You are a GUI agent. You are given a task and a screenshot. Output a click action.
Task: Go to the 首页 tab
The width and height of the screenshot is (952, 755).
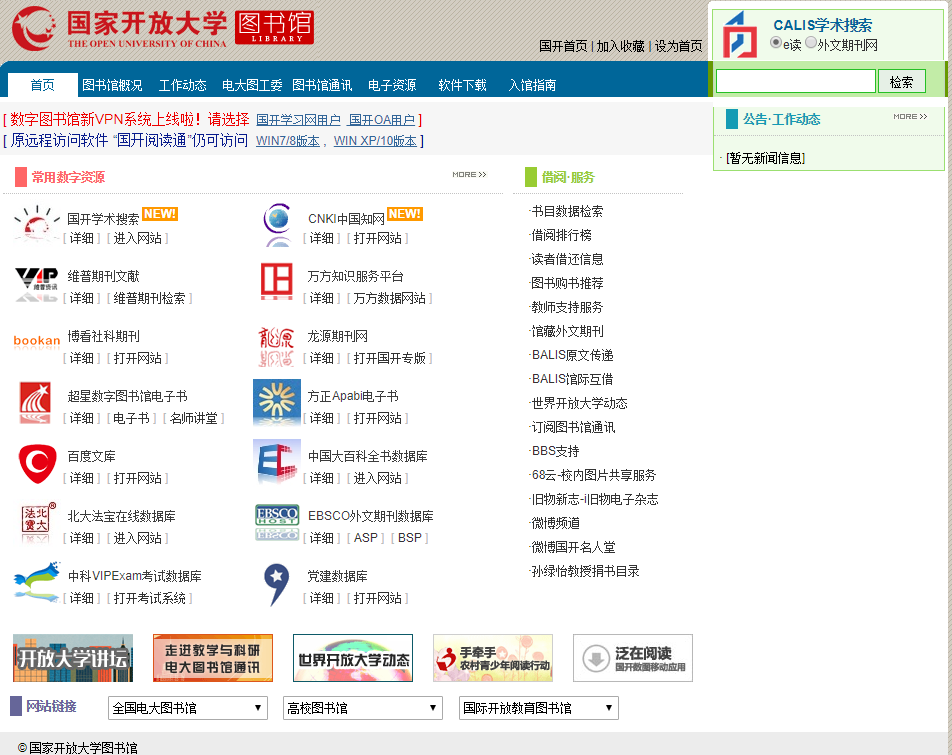(x=42, y=85)
